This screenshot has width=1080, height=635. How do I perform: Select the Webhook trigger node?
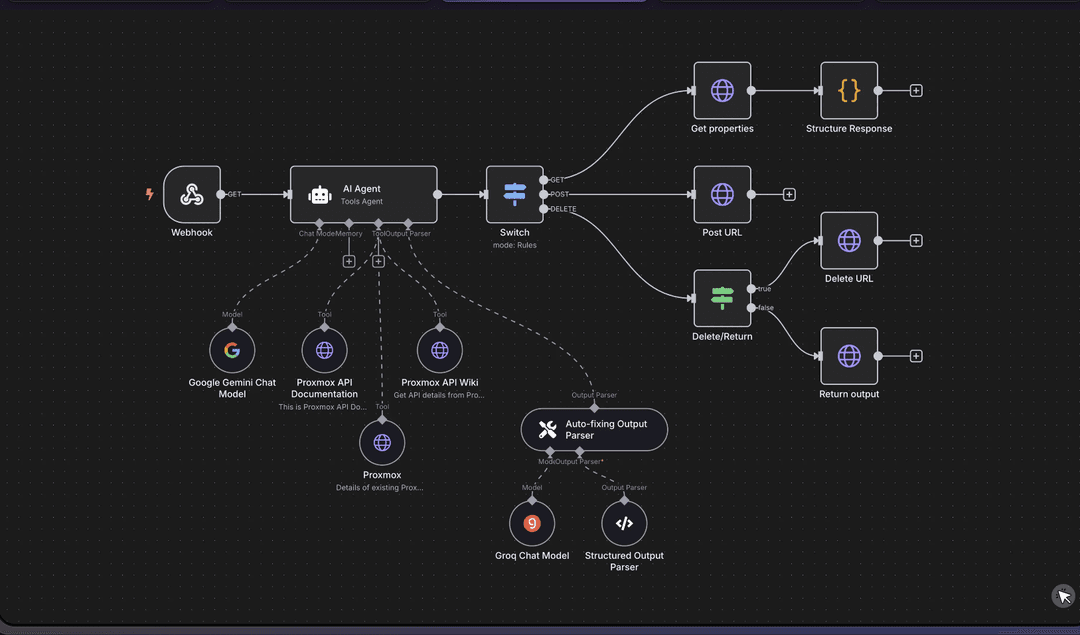(x=192, y=194)
